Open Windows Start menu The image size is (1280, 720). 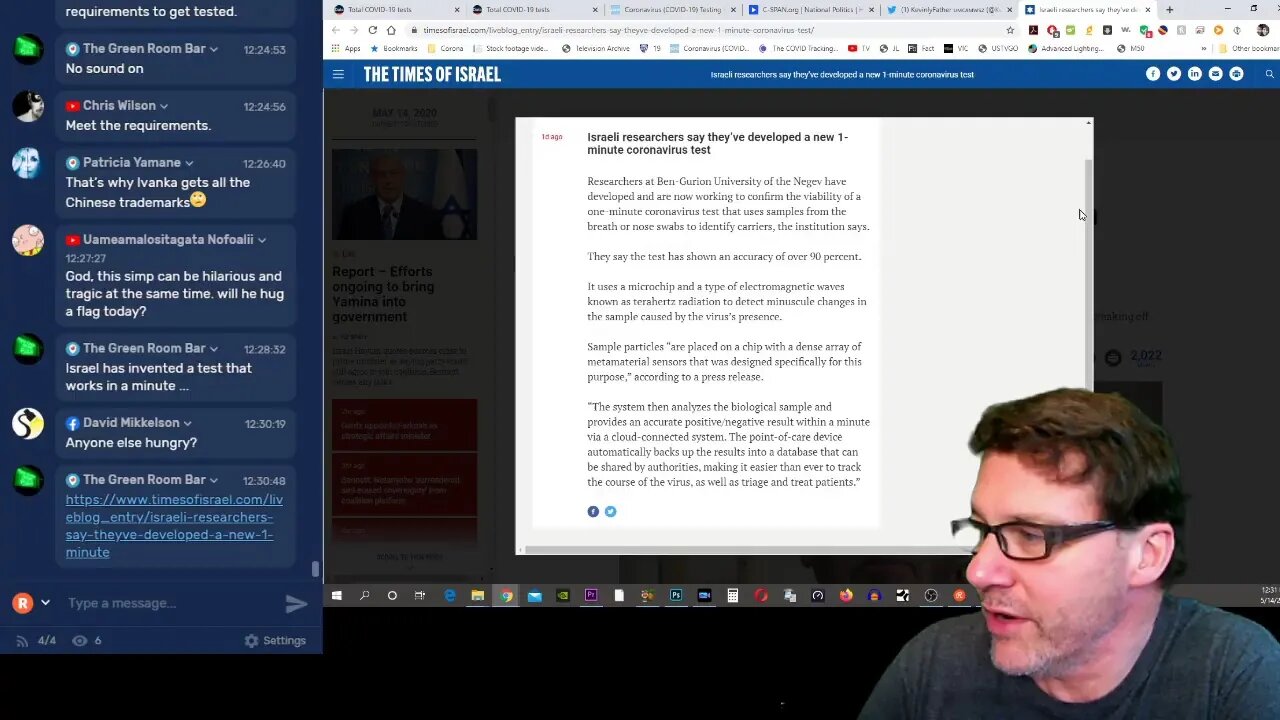(x=337, y=595)
